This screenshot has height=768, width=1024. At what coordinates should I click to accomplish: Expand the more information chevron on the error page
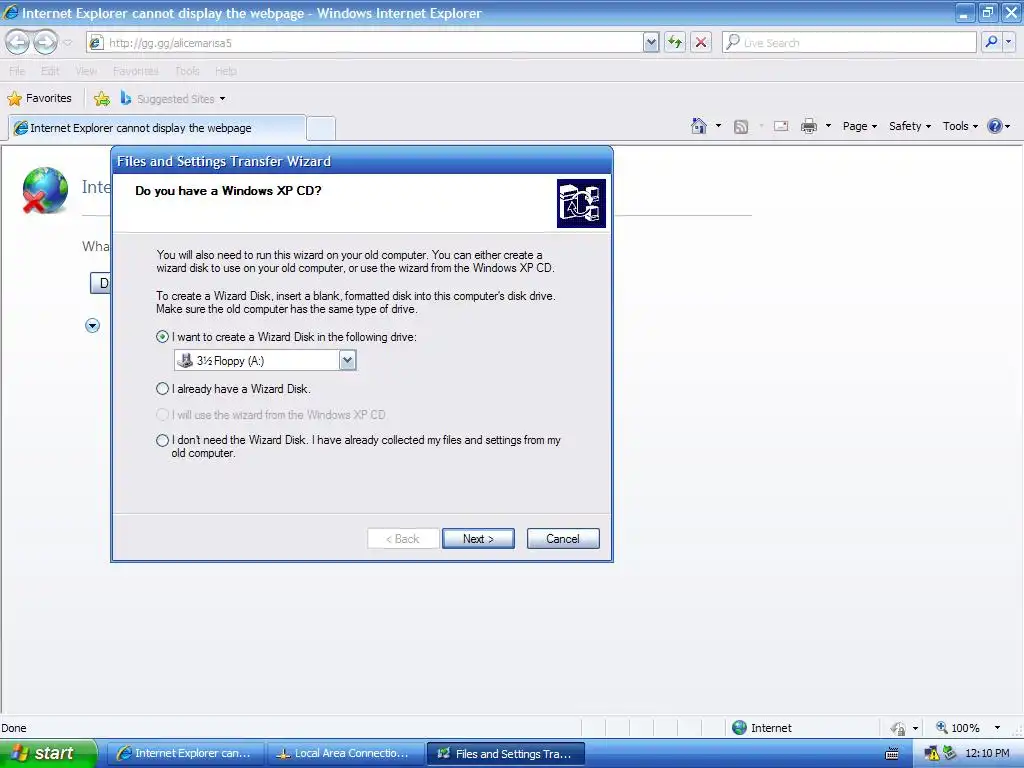pyautogui.click(x=92, y=325)
